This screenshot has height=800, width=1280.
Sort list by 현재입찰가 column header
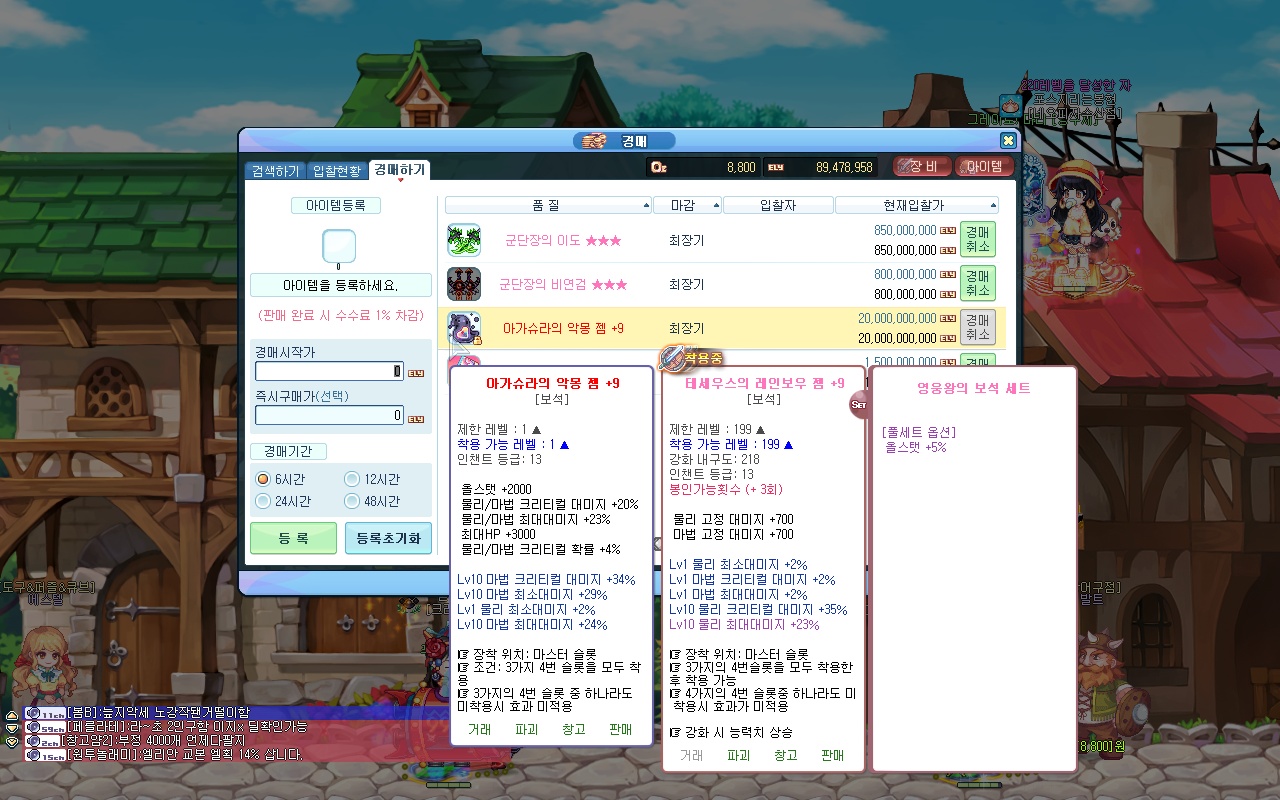pos(914,205)
